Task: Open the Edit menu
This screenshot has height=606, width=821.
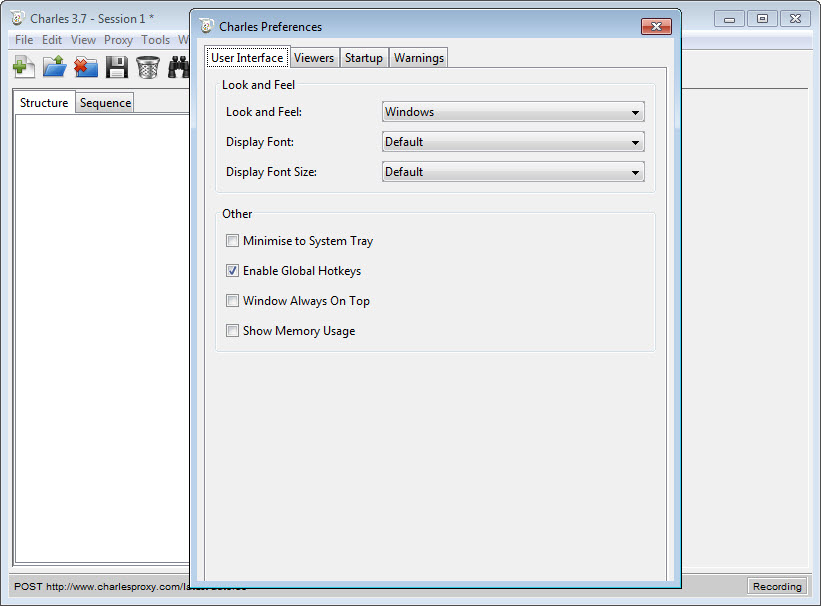Action: 52,40
